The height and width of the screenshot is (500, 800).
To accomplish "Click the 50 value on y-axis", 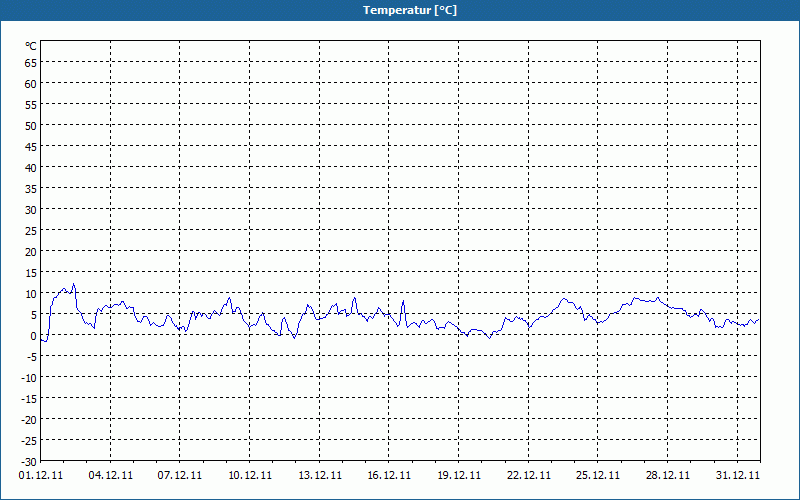I will pyautogui.click(x=31, y=126).
